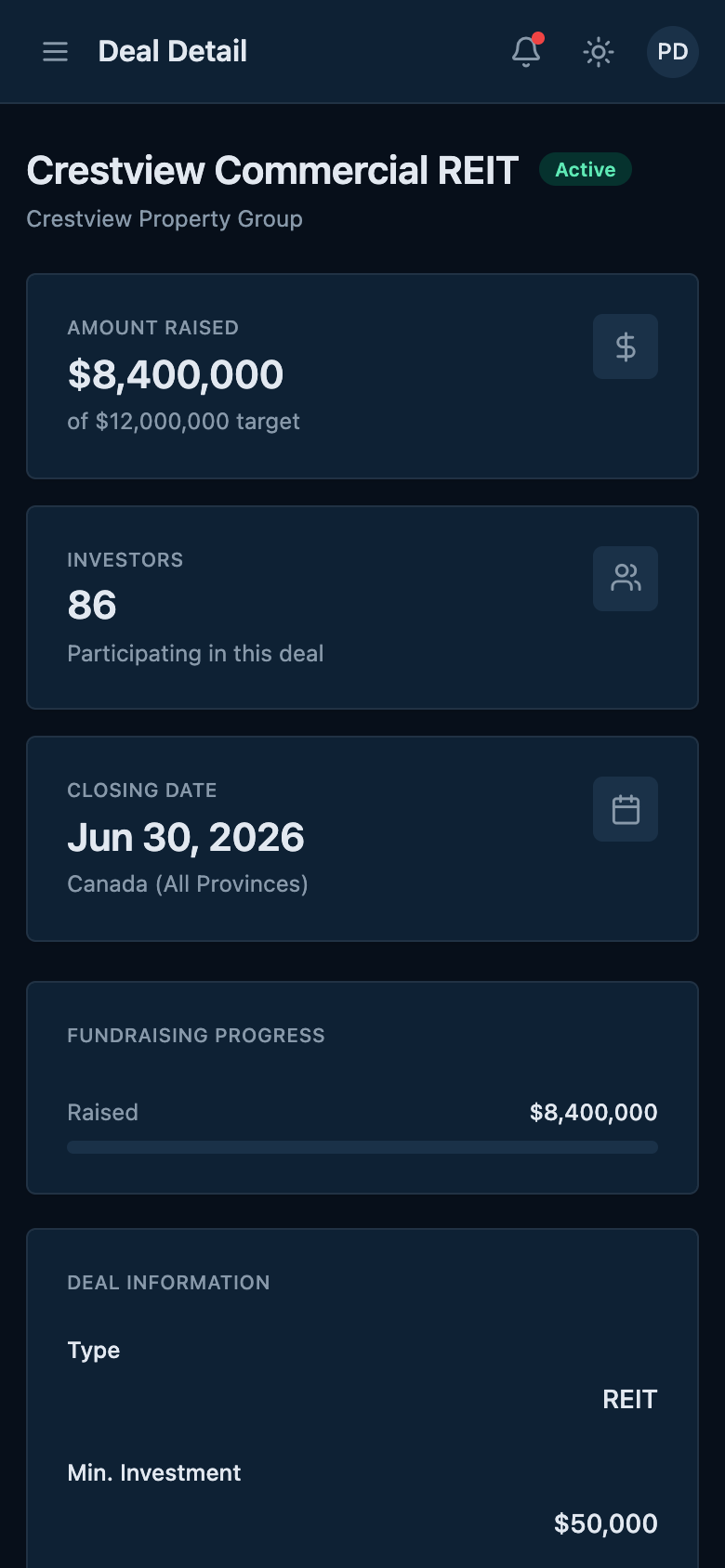The width and height of the screenshot is (725, 1568).
Task: Click the $8,400,000 amount raised value
Action: pos(176,375)
